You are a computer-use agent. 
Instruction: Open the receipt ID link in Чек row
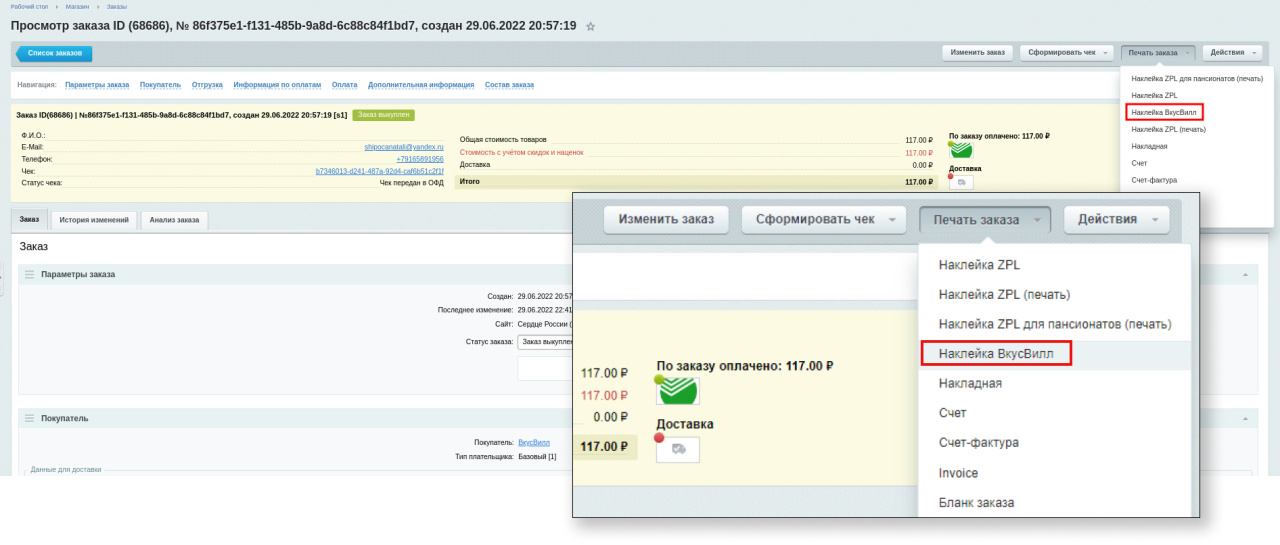[x=379, y=171]
